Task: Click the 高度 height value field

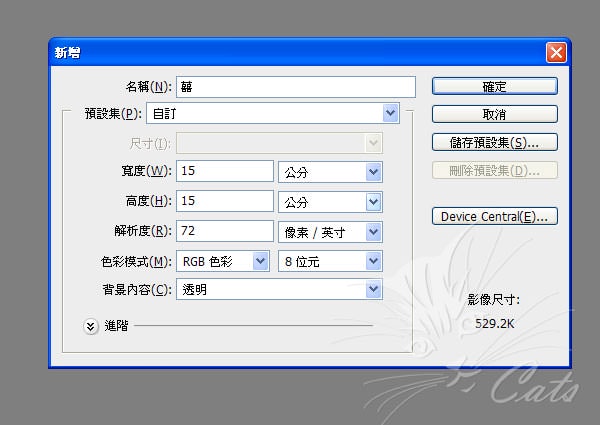Action: point(225,202)
